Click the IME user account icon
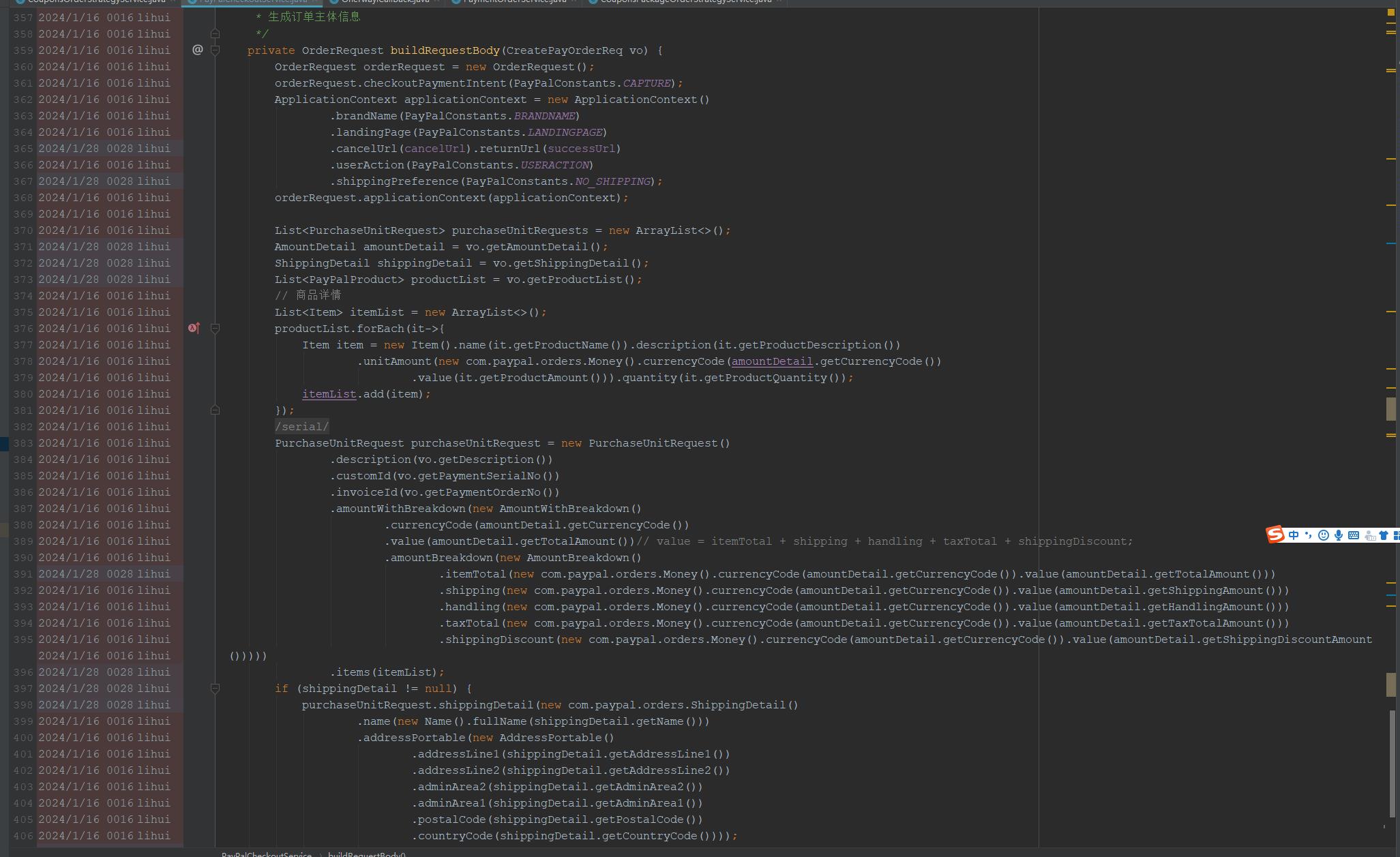Image resolution: width=1400 pixels, height=857 pixels. pyautogui.click(x=1369, y=535)
